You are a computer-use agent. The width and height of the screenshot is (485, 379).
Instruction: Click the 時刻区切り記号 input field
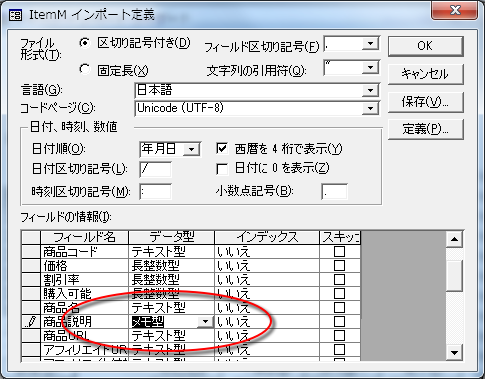coord(155,192)
